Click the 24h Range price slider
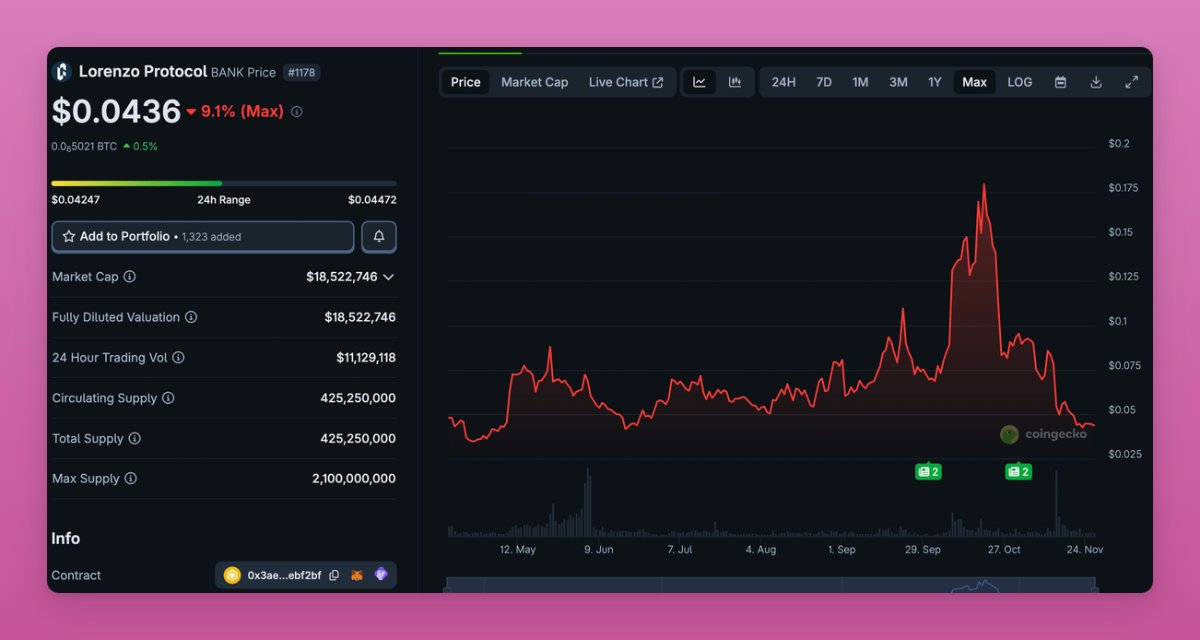The width and height of the screenshot is (1200, 640). (224, 184)
